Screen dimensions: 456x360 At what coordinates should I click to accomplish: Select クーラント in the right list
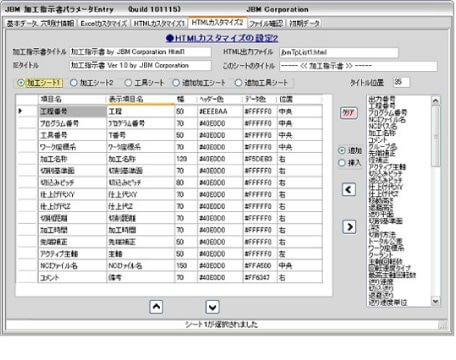click(381, 255)
